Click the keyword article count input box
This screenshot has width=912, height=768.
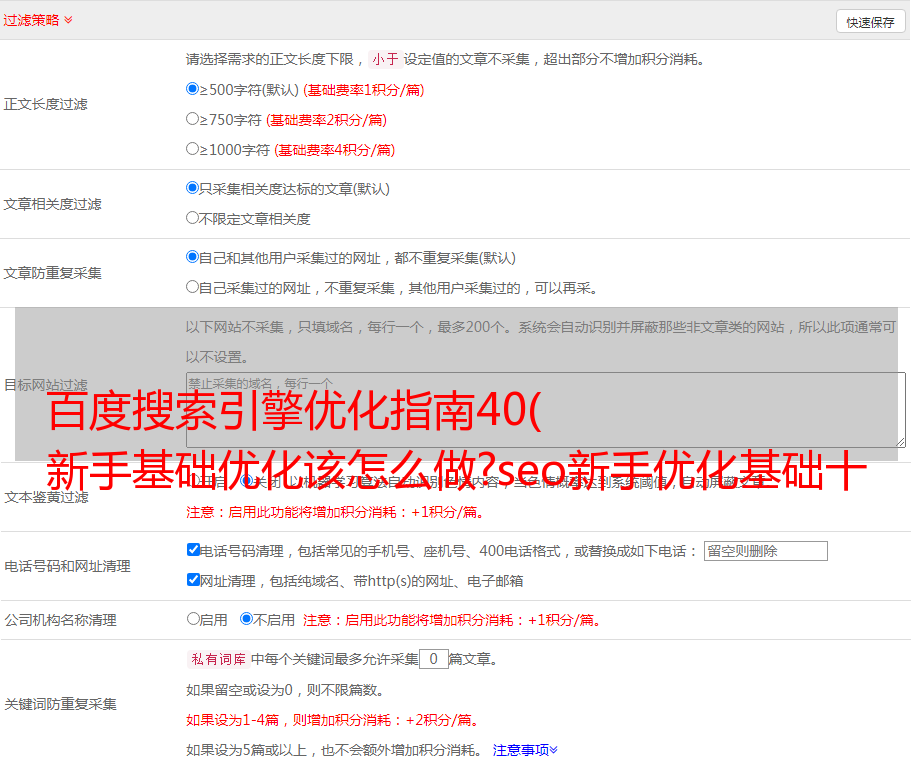click(x=433, y=659)
